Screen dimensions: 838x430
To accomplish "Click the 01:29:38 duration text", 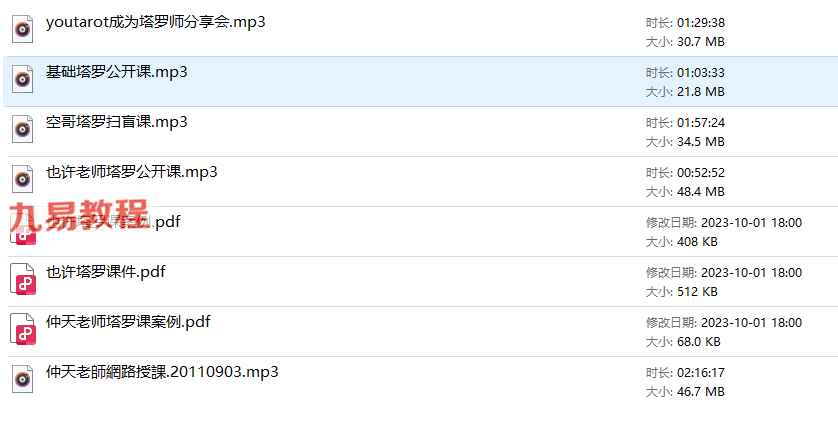I will tap(701, 23).
